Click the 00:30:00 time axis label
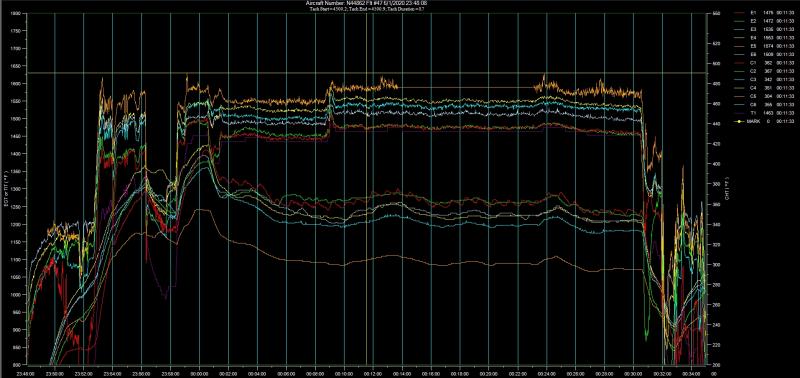The height and width of the screenshot is (378, 800). pos(634,373)
